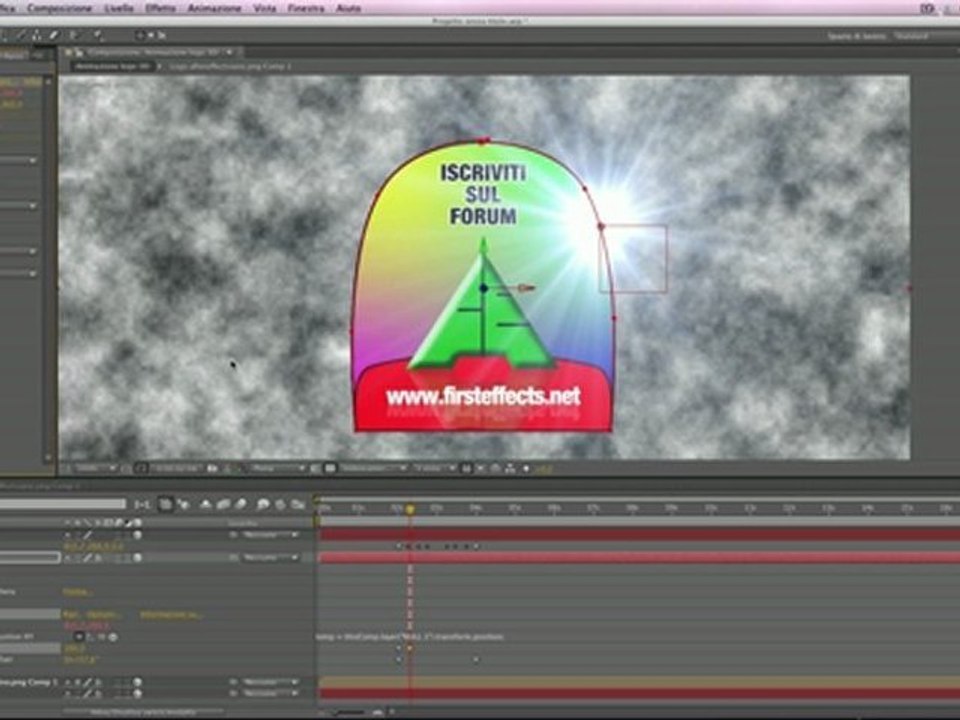This screenshot has width=960, height=720.
Task: Toggle the Live Update button
Action: pos(165,504)
